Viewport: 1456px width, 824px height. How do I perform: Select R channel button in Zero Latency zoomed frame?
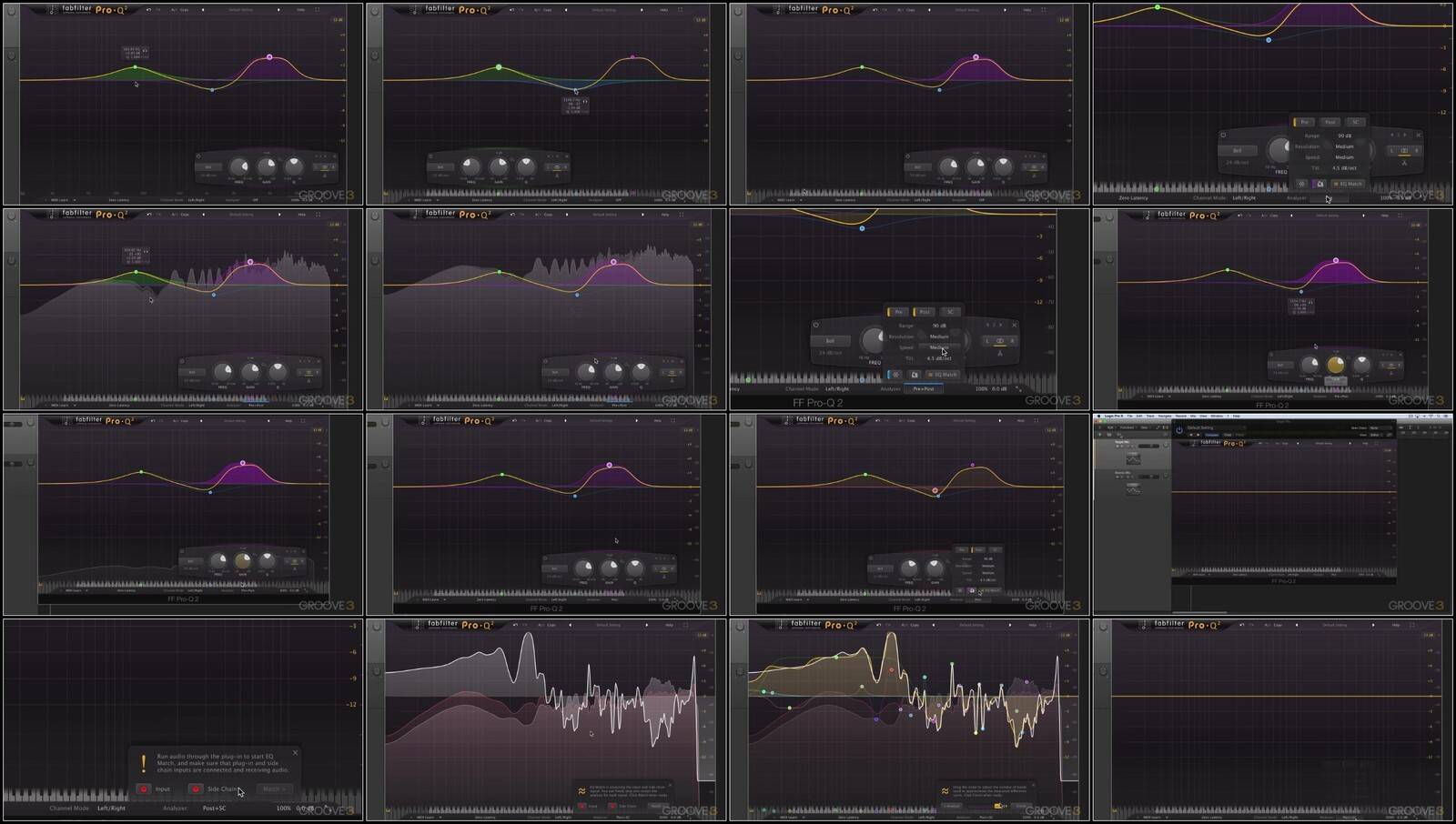click(1417, 150)
